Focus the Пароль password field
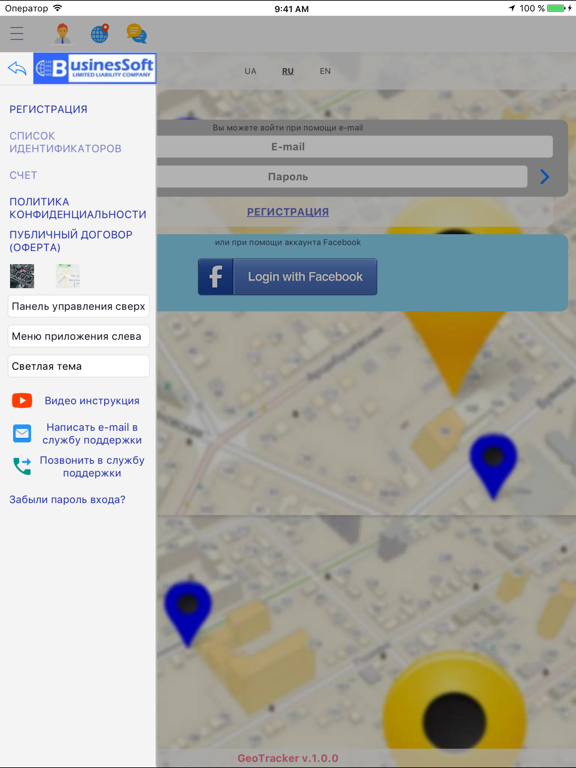The width and height of the screenshot is (576, 768). click(x=342, y=177)
